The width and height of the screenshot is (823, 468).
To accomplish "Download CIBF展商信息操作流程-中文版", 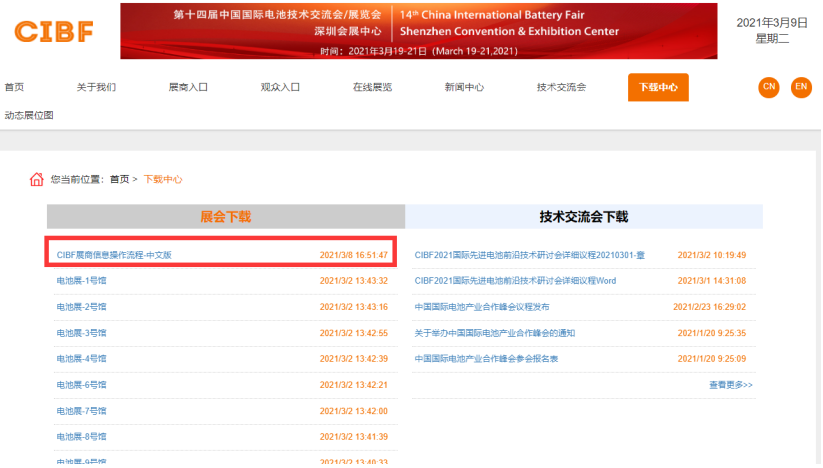I will (x=114, y=255).
